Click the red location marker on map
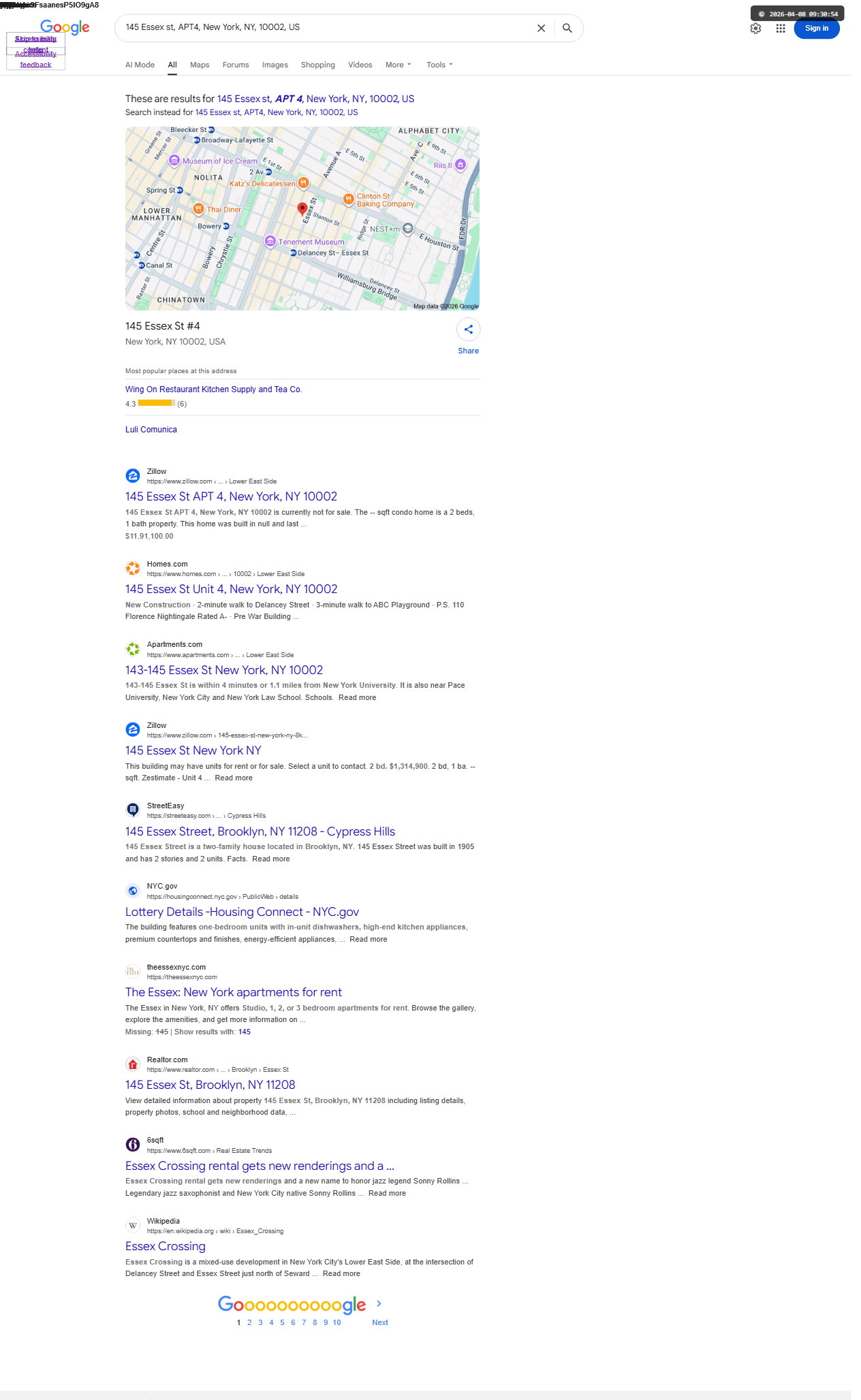This screenshot has height=1400, width=861. [x=302, y=209]
